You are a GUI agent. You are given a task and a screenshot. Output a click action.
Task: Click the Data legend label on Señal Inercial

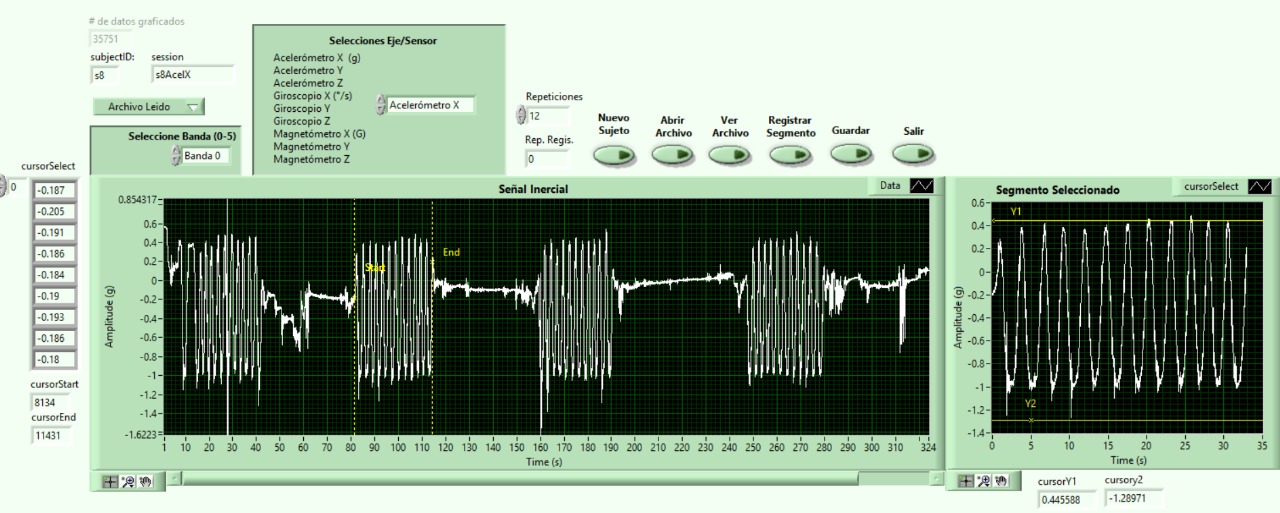point(890,185)
